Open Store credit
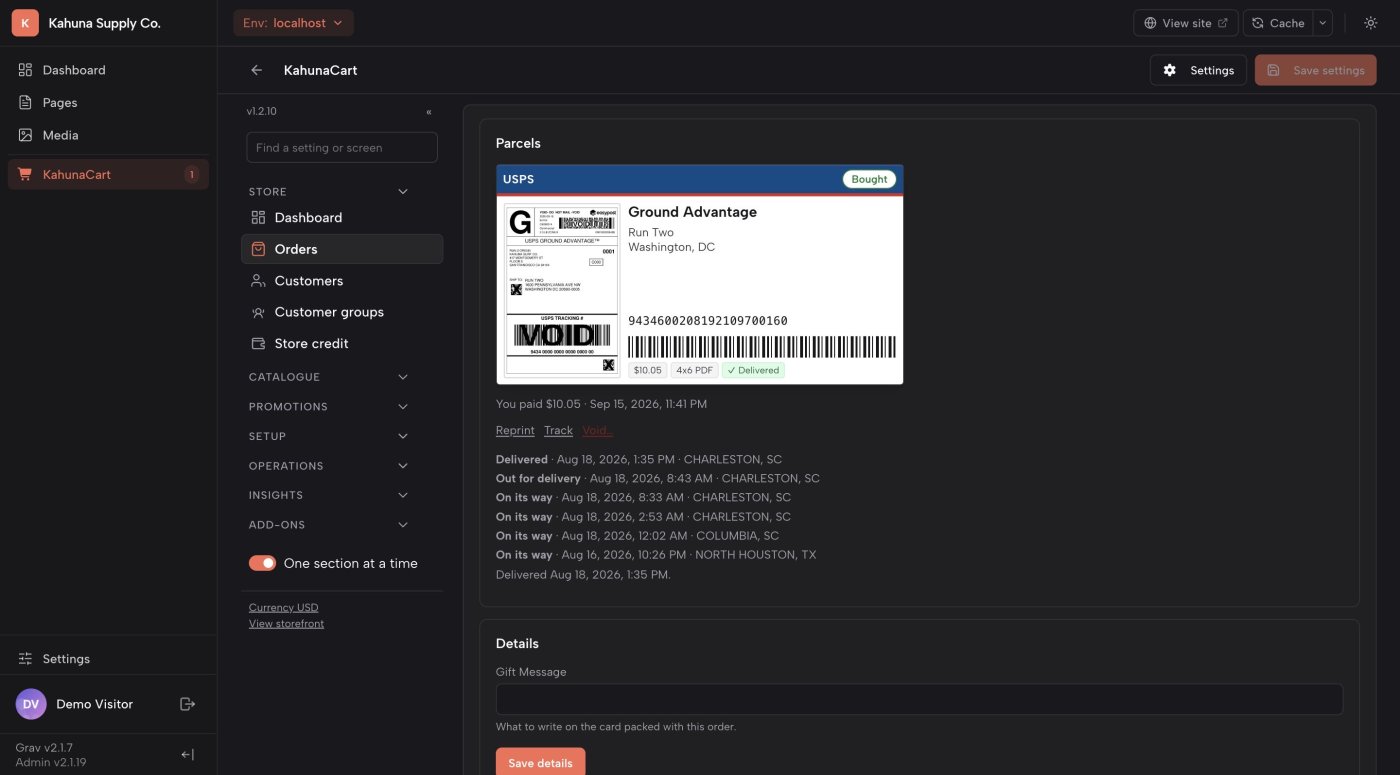The height and width of the screenshot is (775, 1400). tap(342, 343)
